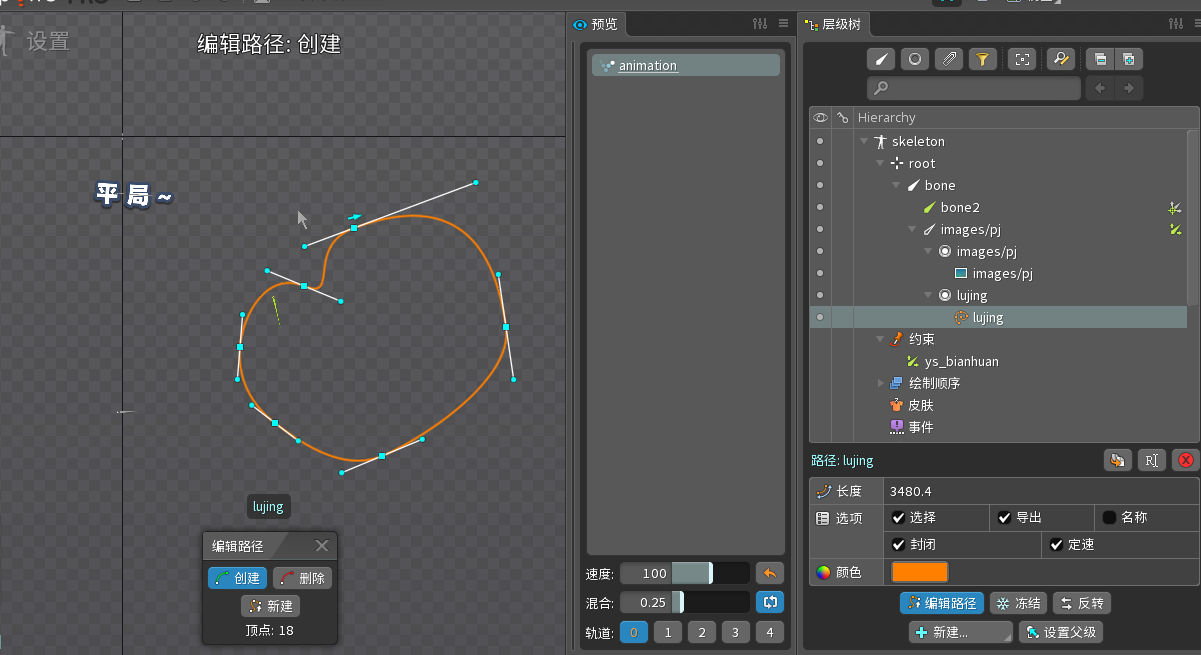Click the 编辑路径 edit path button
Viewport: 1201px width, 655px height.
tap(940, 603)
